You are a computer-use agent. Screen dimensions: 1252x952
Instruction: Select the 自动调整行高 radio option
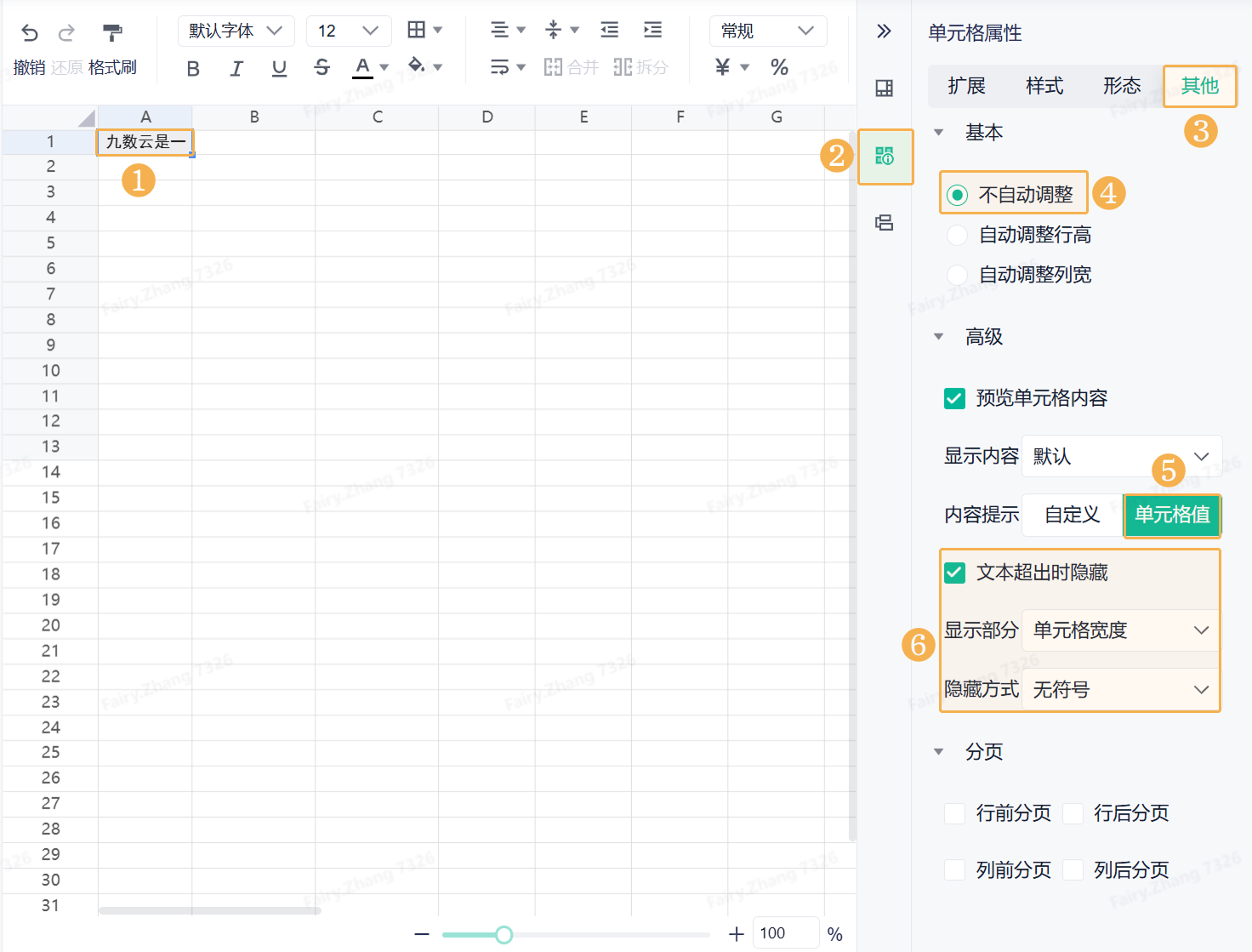tap(957, 235)
